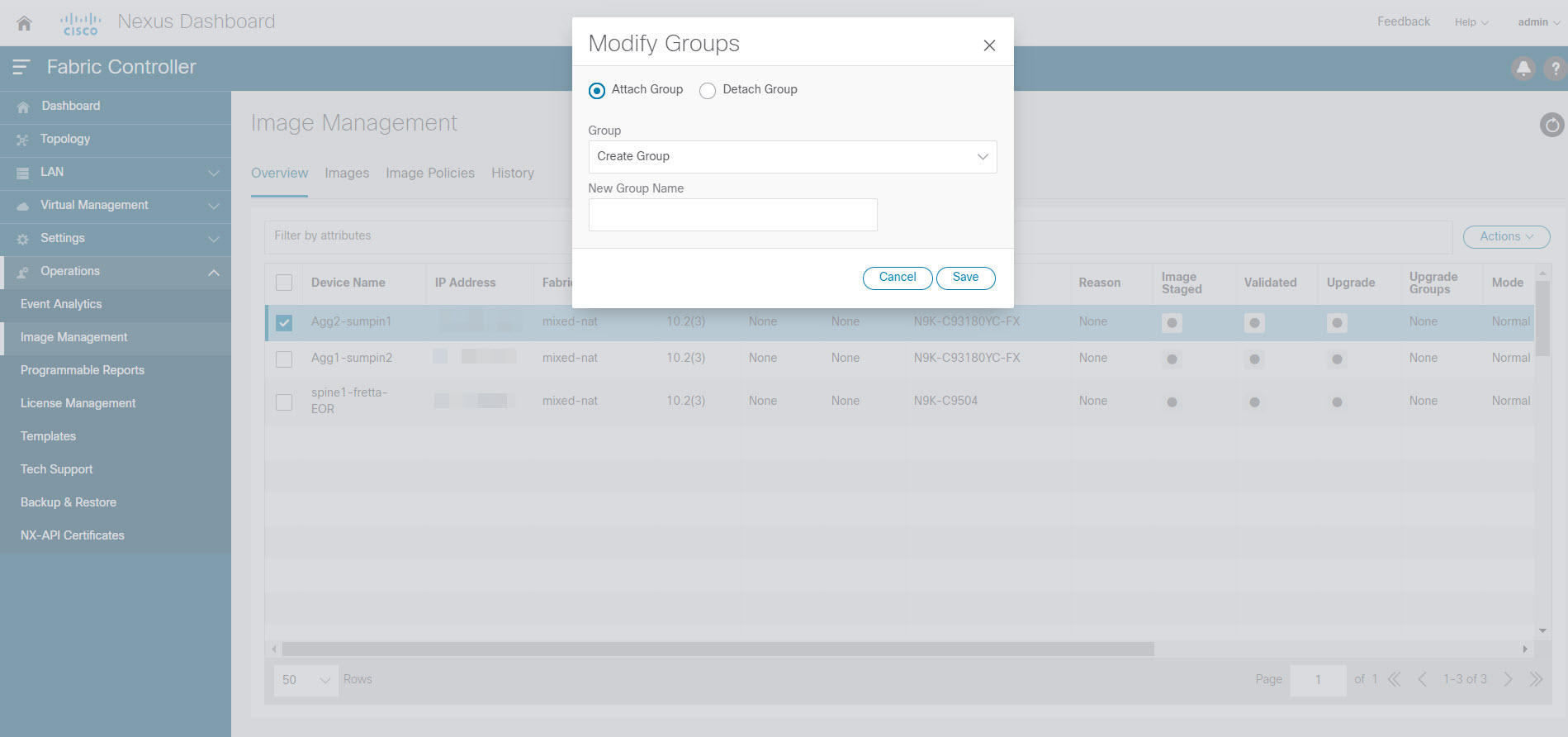Expand the LAN sidebar section

[214, 173]
